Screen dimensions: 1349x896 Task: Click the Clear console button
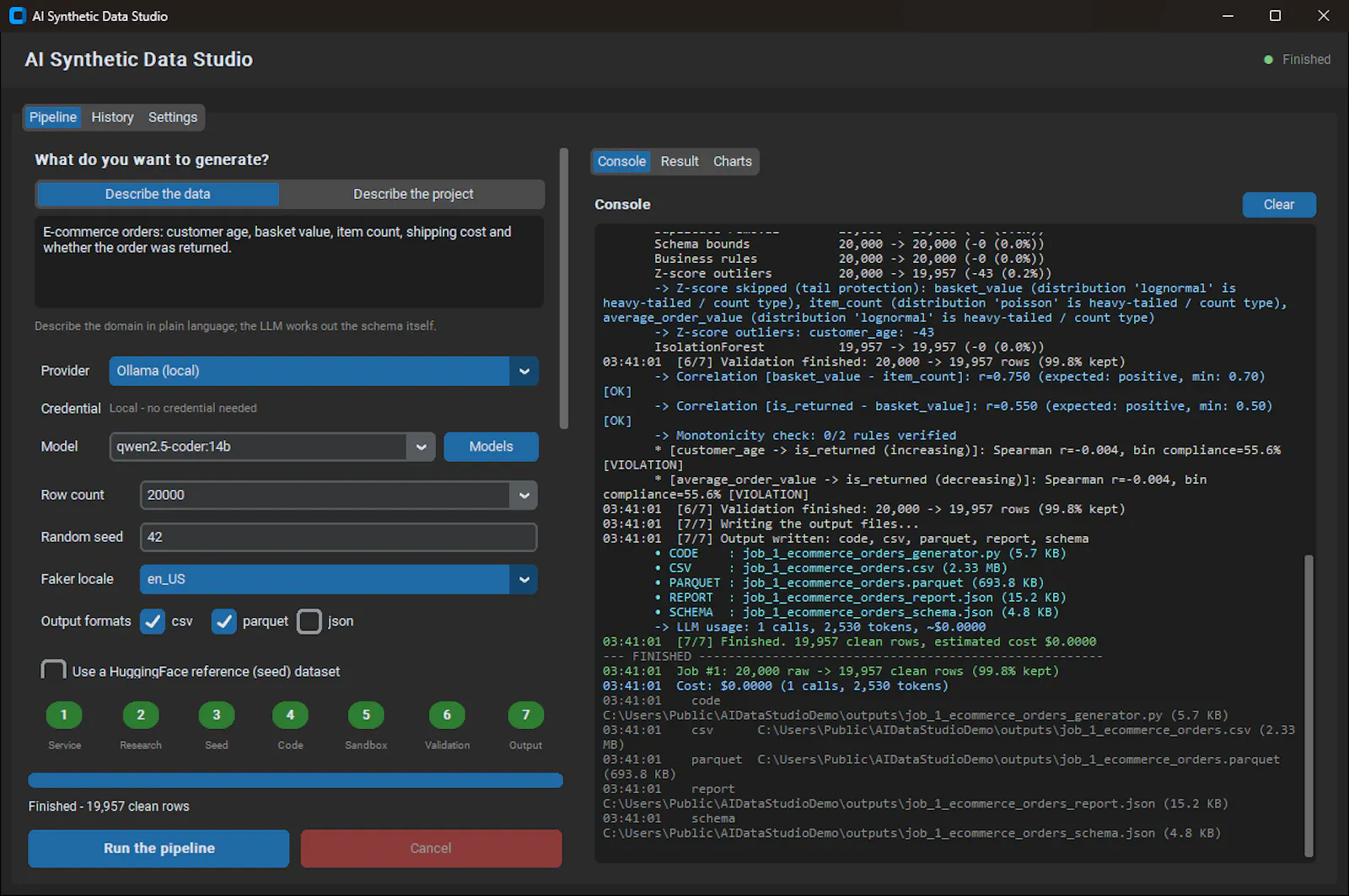pyautogui.click(x=1279, y=205)
